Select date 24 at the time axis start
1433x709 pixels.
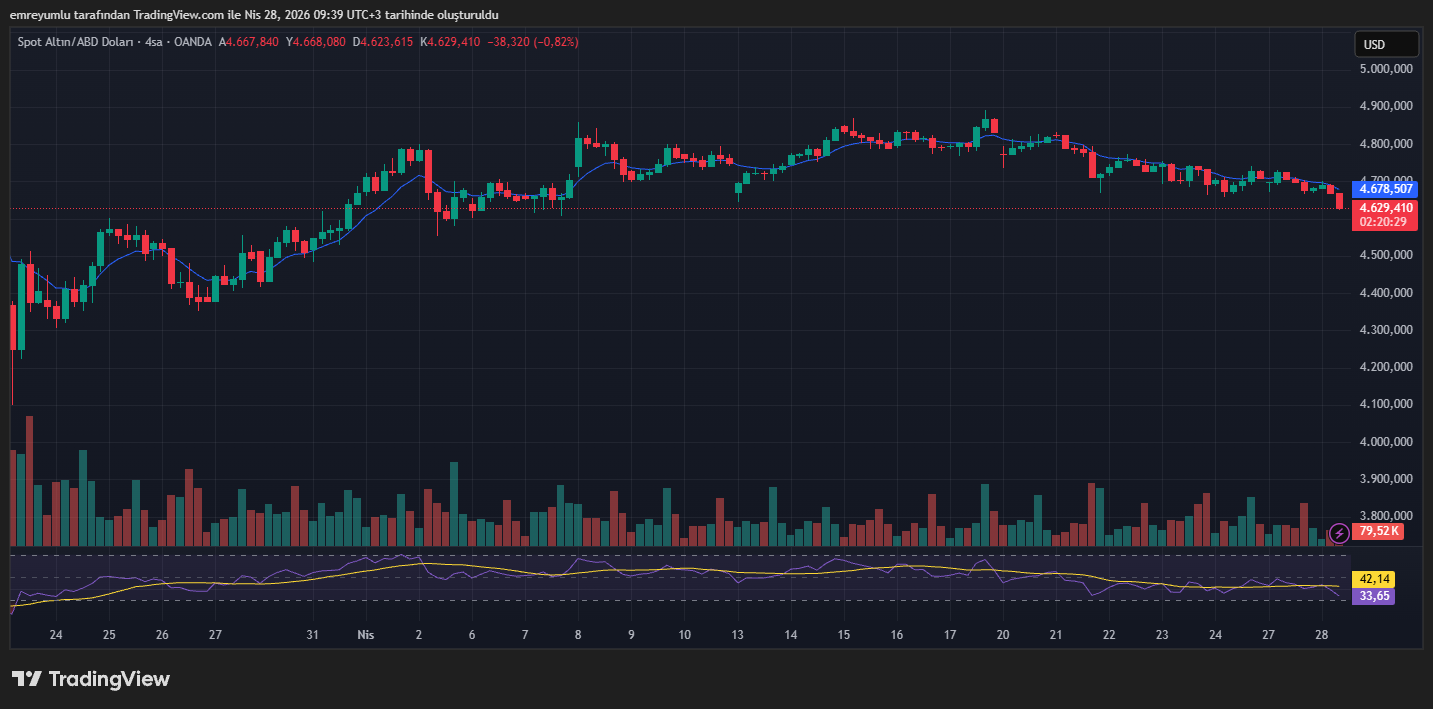pyautogui.click(x=56, y=635)
